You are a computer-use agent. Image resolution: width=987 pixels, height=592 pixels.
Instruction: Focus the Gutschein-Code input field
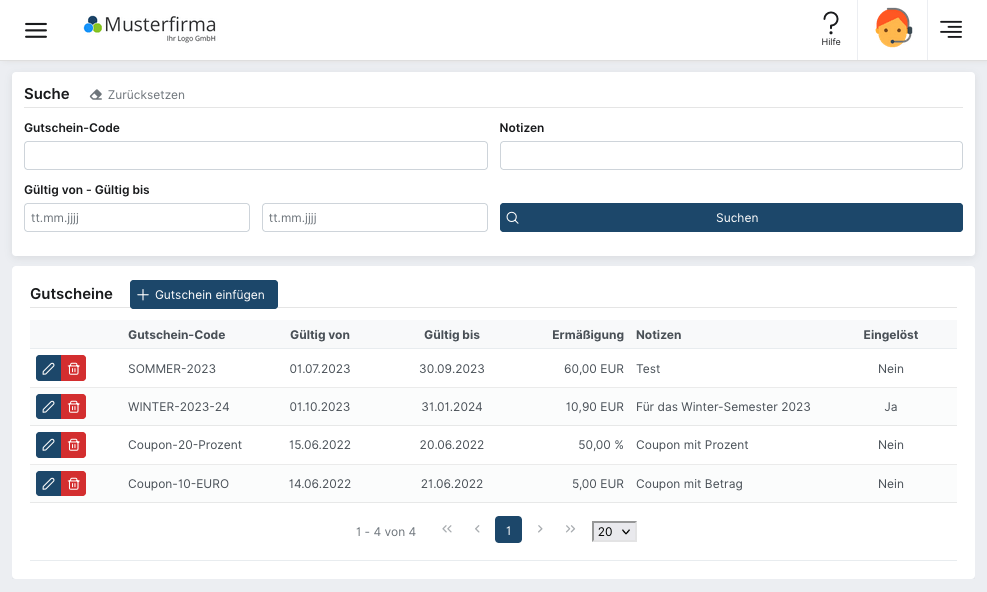pyautogui.click(x=255, y=155)
